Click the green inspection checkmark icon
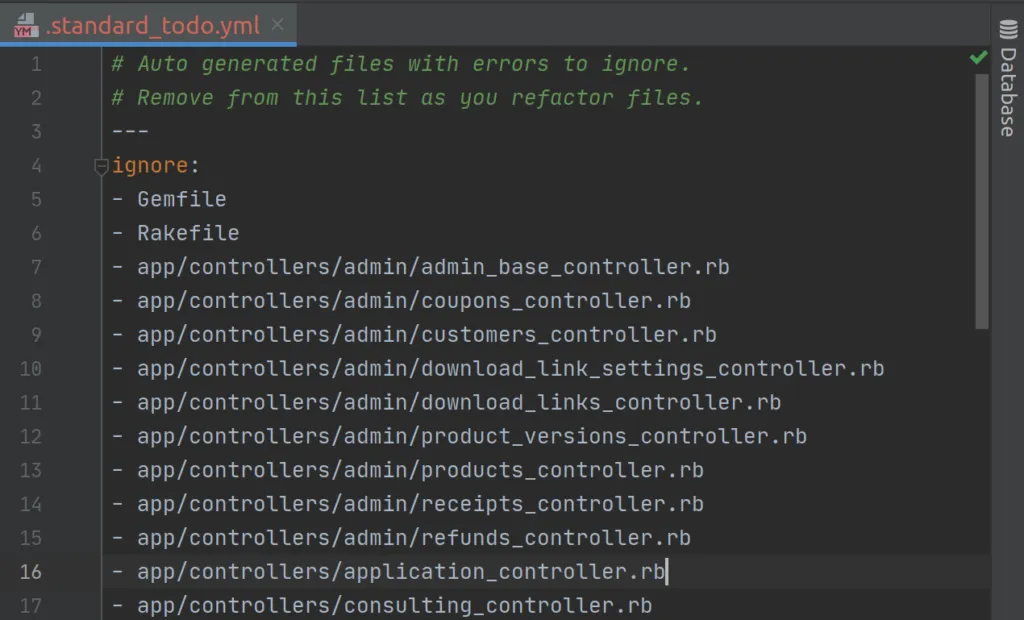 tap(978, 57)
